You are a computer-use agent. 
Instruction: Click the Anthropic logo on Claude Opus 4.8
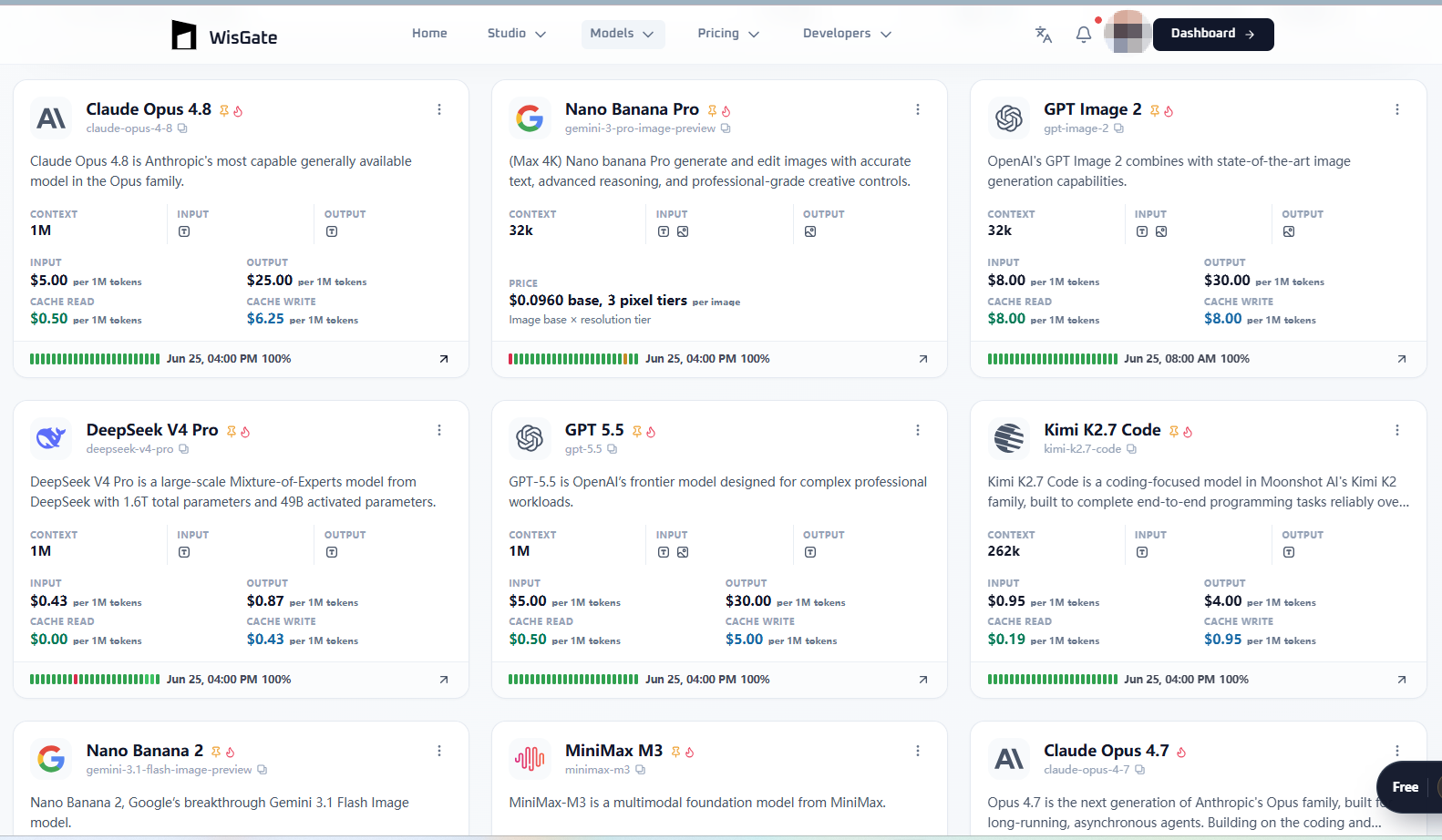tap(51, 118)
